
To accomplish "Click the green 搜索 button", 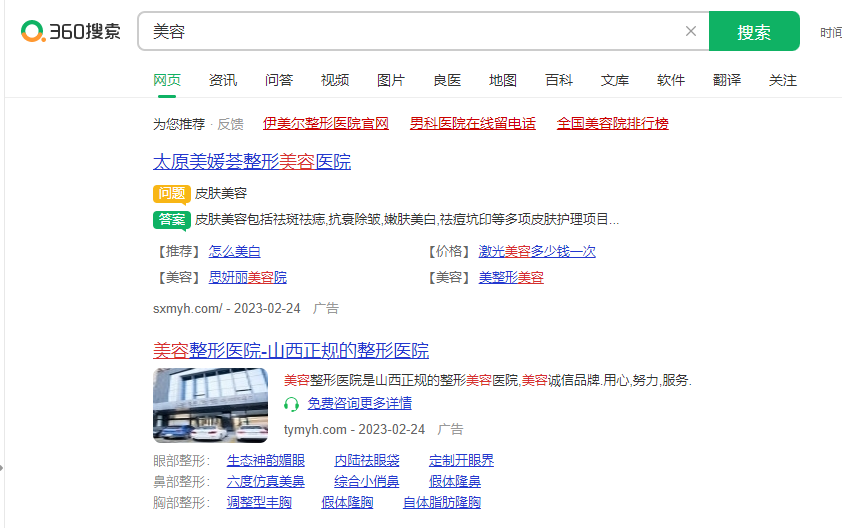I will (754, 31).
